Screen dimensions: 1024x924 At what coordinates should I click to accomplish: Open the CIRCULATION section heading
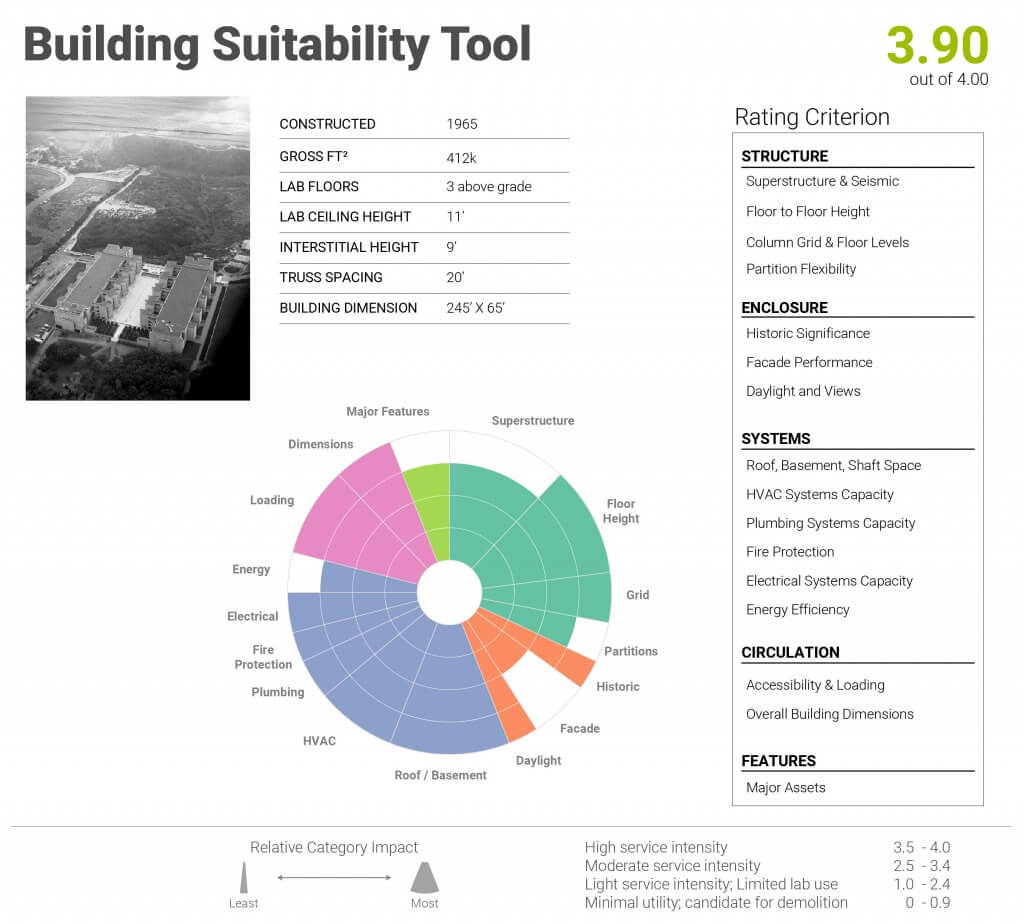click(790, 653)
